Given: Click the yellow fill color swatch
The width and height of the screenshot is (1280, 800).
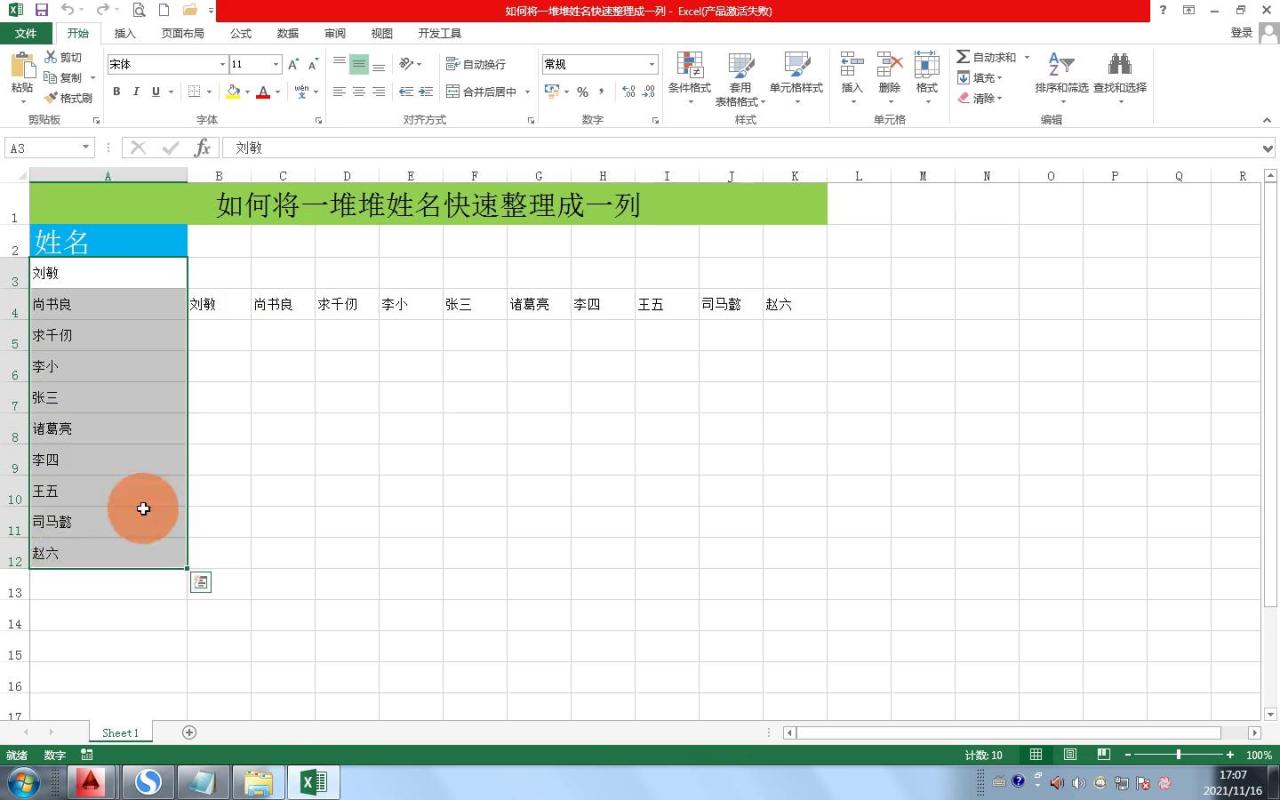Looking at the screenshot, I should coord(233,92).
